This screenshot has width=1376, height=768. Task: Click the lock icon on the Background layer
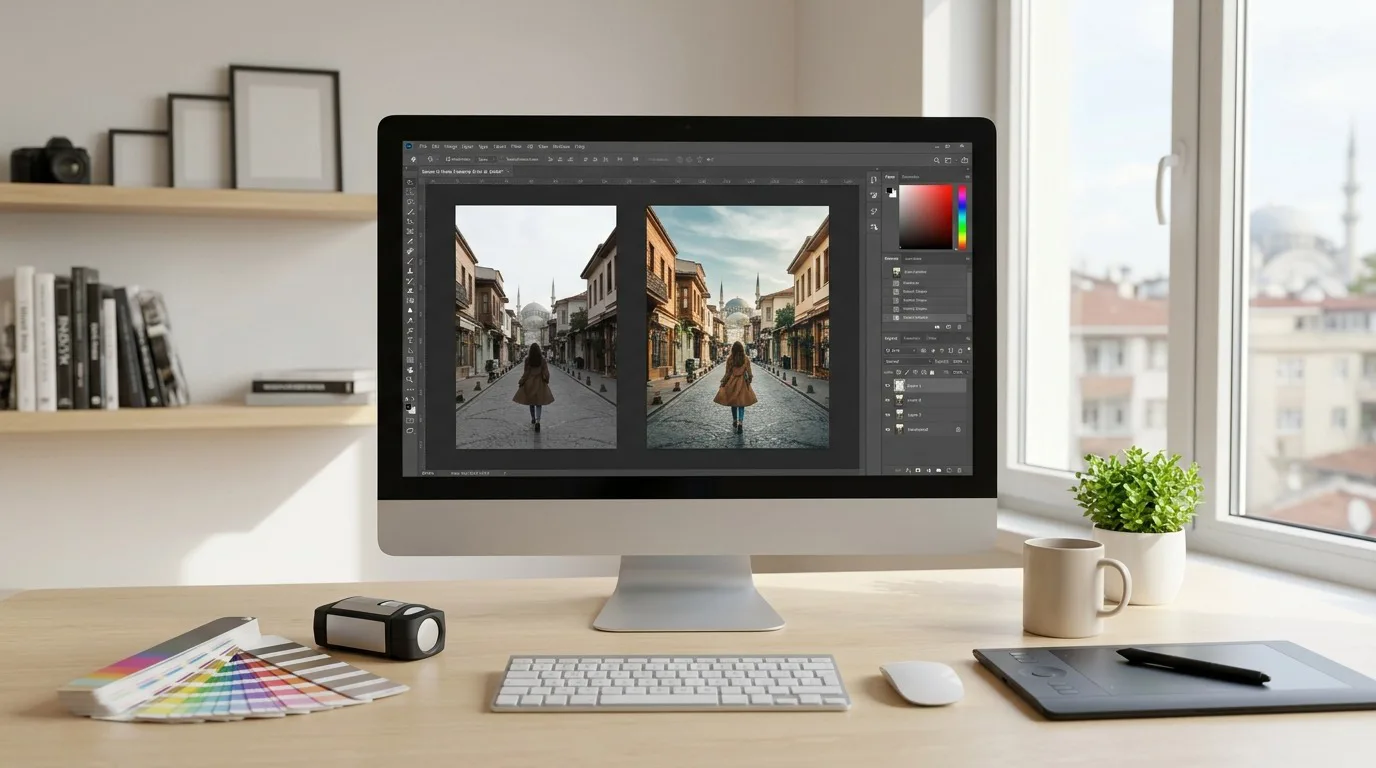pyautogui.click(x=958, y=429)
